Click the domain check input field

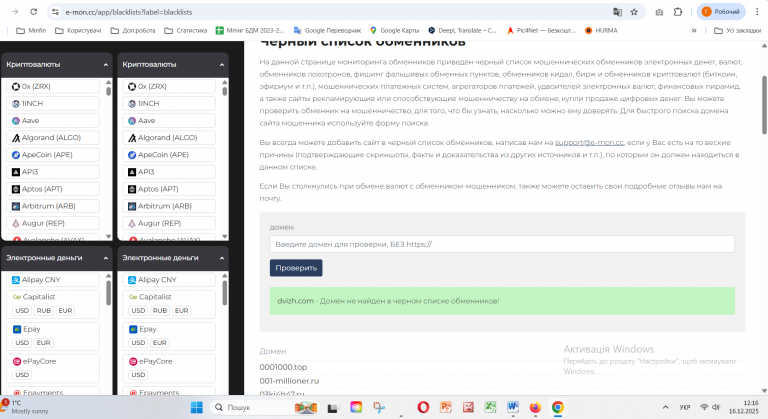[x=502, y=244]
